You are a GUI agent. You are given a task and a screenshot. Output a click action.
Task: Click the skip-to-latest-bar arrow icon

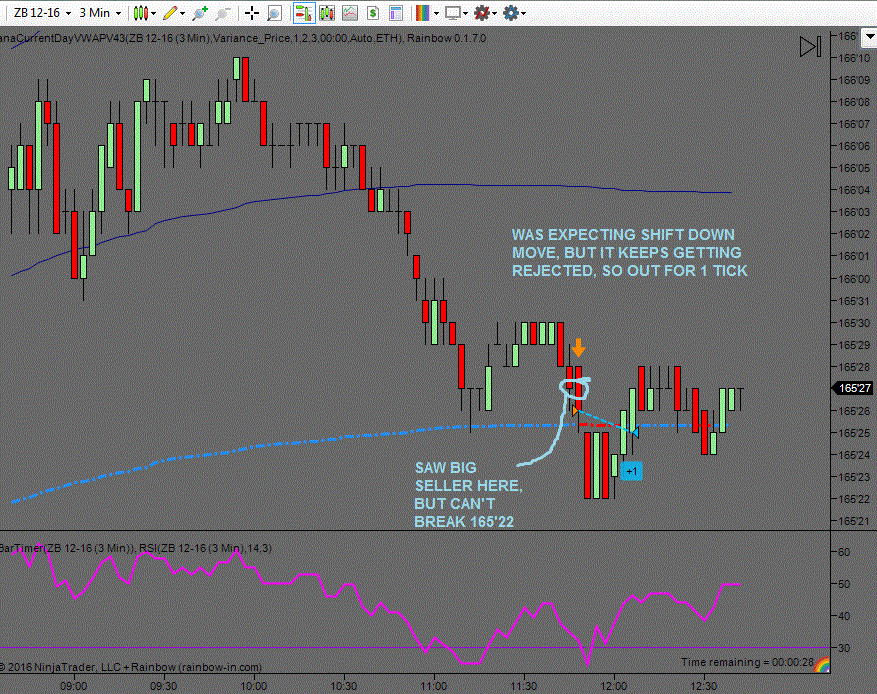tap(810, 46)
